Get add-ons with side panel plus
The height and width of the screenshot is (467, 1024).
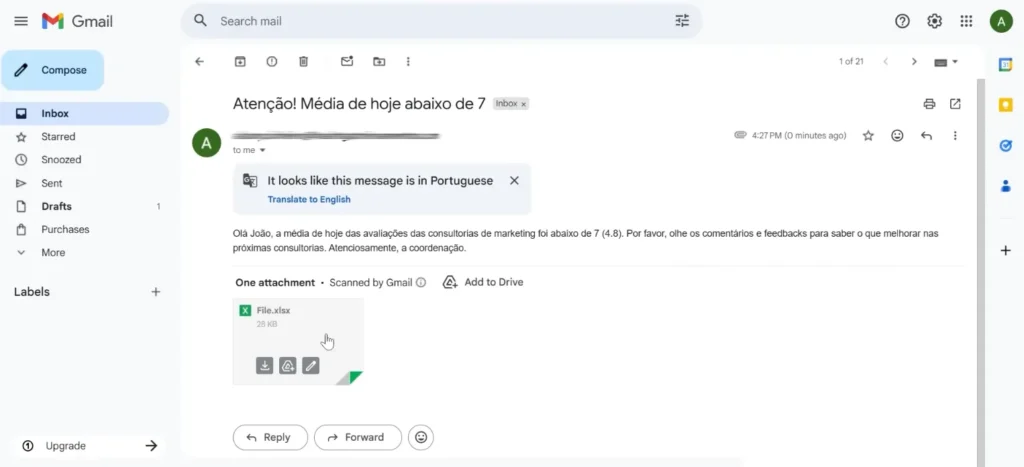1006,250
